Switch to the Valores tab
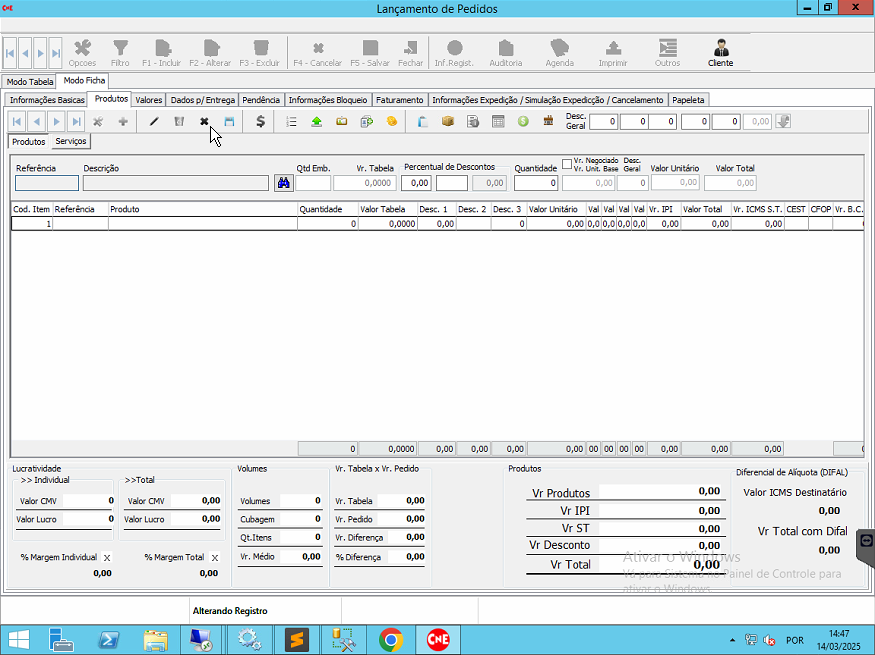 (x=149, y=100)
